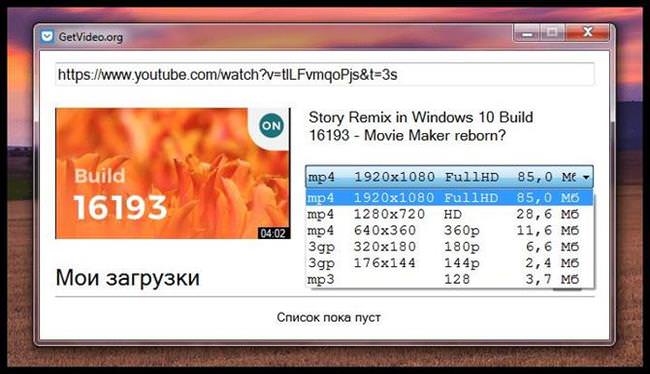The height and width of the screenshot is (374, 650).
Task: Click the Build 16193 video thumbnail
Action: 173,173
